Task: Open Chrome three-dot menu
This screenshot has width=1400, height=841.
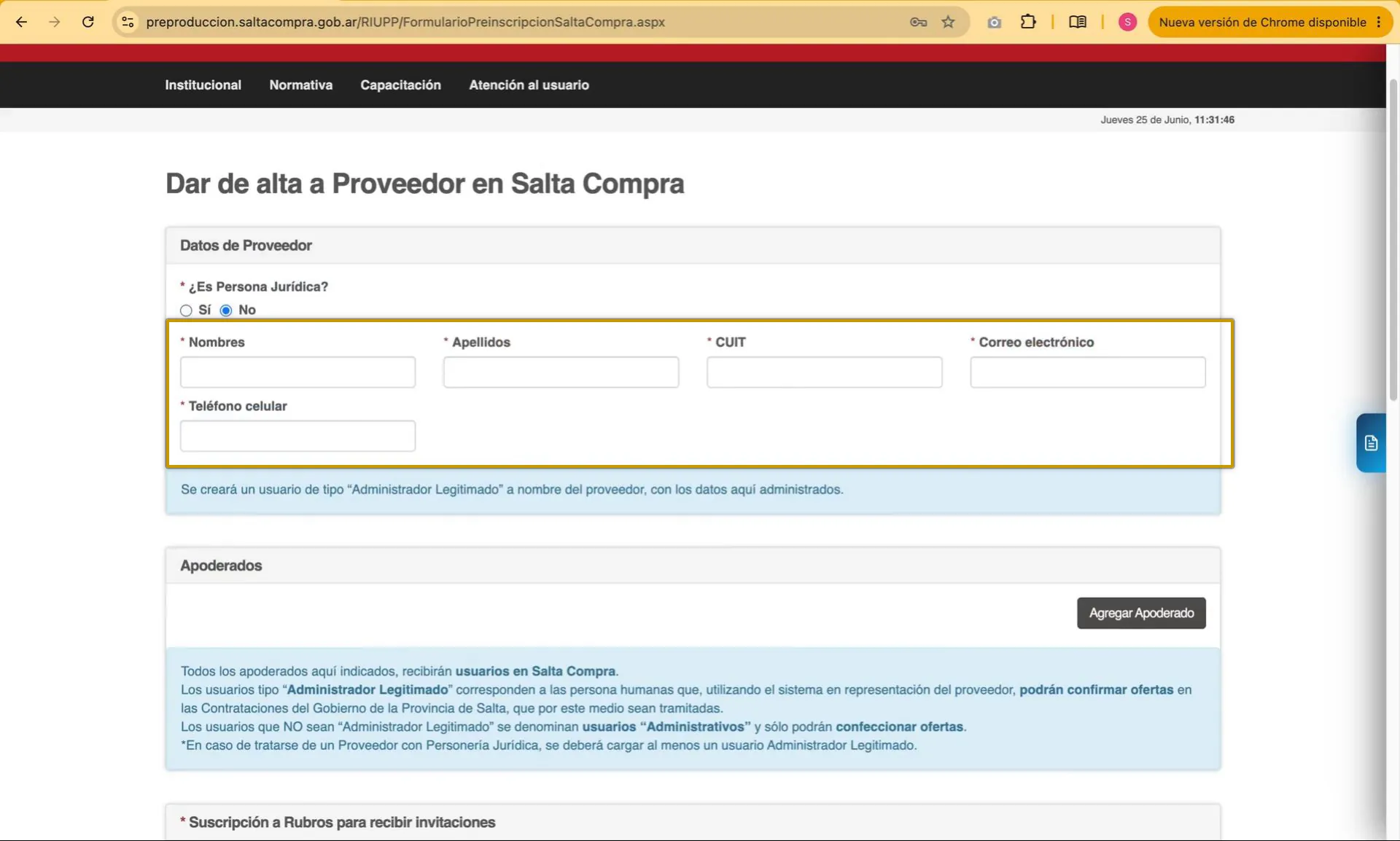Action: tap(1379, 22)
